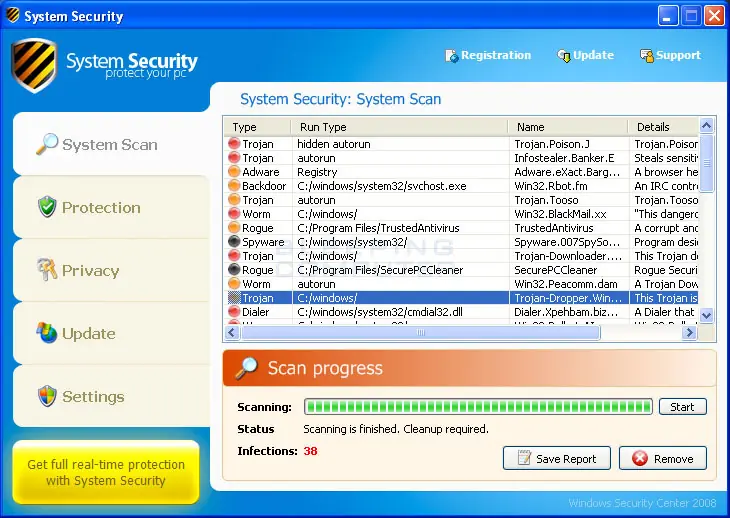Click the Privacy keys icon
Screen dimensions: 730x518
[47, 269]
